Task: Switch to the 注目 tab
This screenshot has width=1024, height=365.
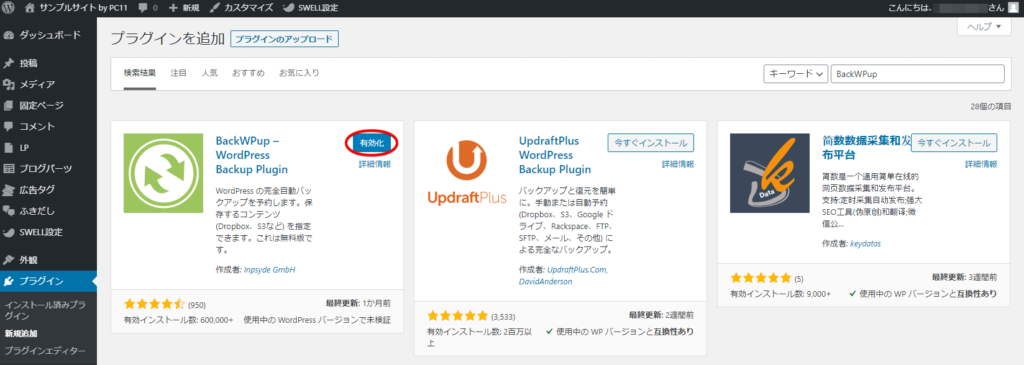Action: point(178,73)
